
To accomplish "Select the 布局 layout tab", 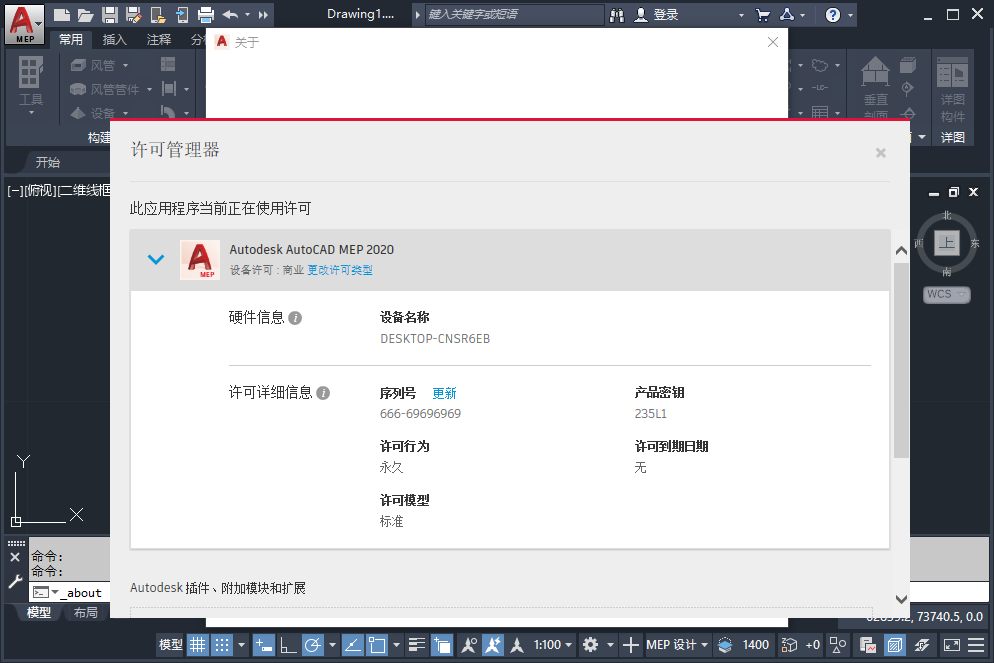I will (x=87, y=611).
